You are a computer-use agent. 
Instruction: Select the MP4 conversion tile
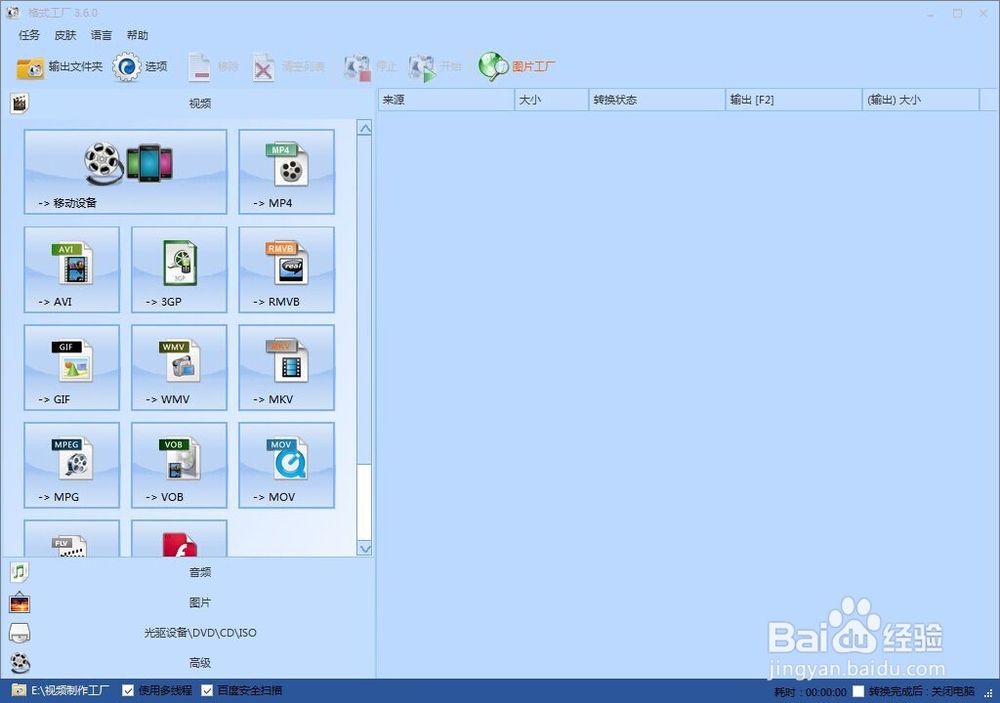[x=286, y=172]
